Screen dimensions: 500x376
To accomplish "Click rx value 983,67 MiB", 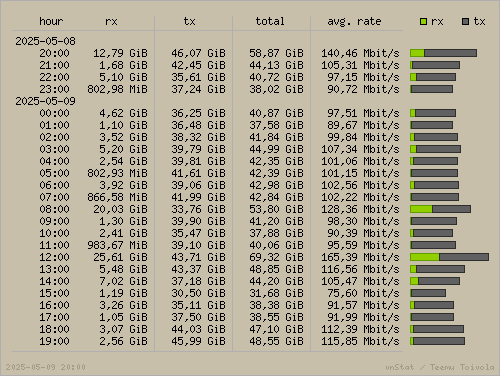I will tap(117, 245).
